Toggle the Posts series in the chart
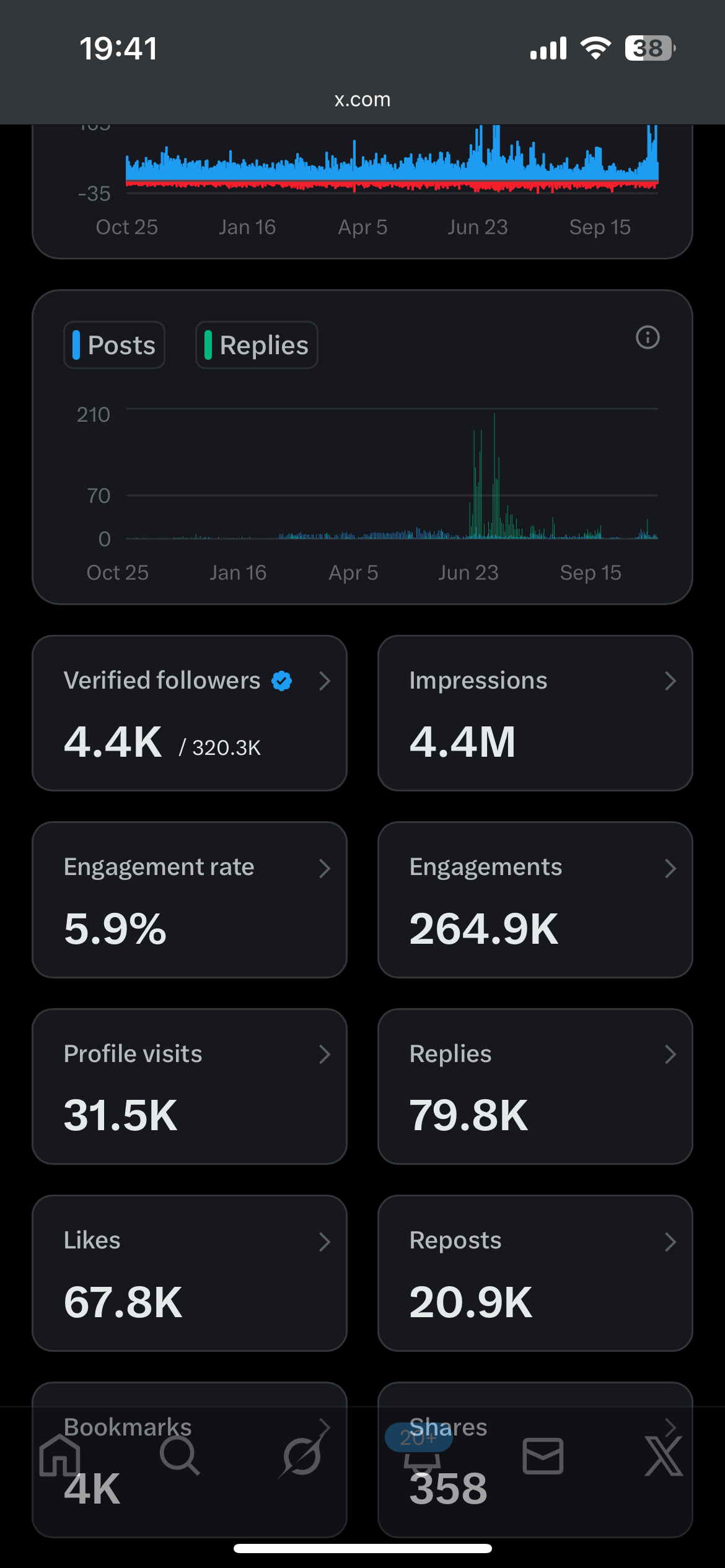725x1568 pixels. tap(115, 345)
